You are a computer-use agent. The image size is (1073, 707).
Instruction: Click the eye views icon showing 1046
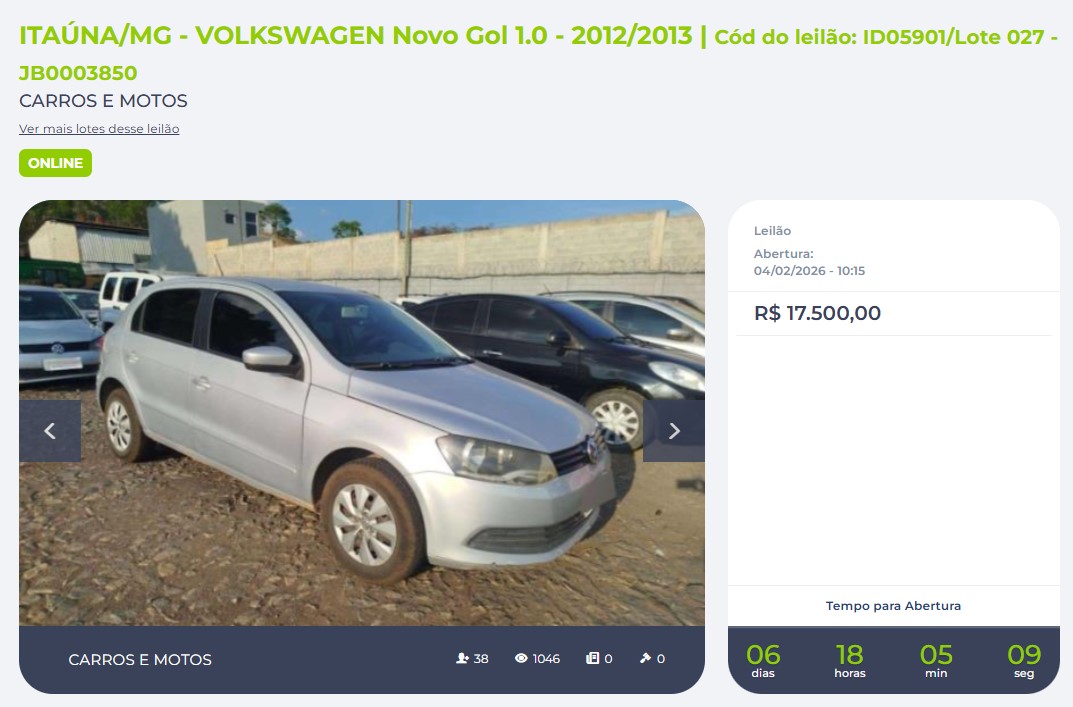pyautogui.click(x=521, y=658)
